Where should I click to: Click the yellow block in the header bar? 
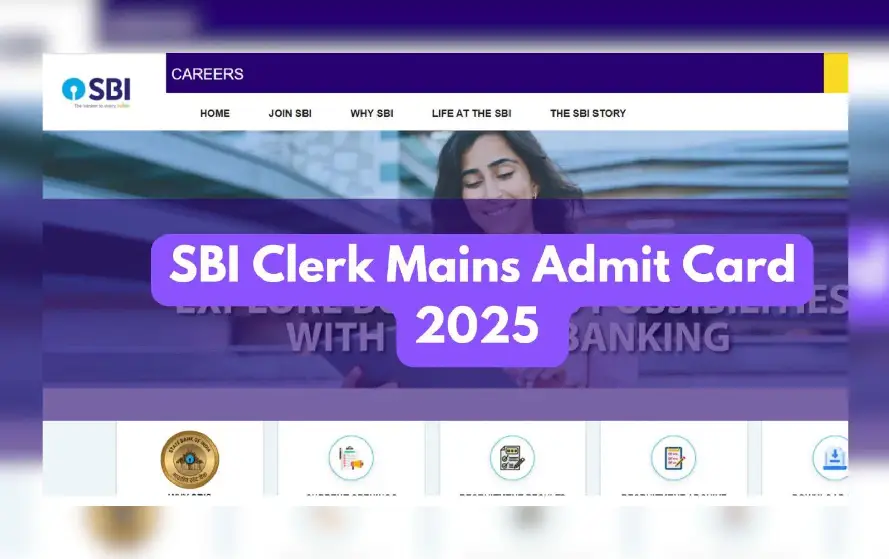click(x=836, y=73)
